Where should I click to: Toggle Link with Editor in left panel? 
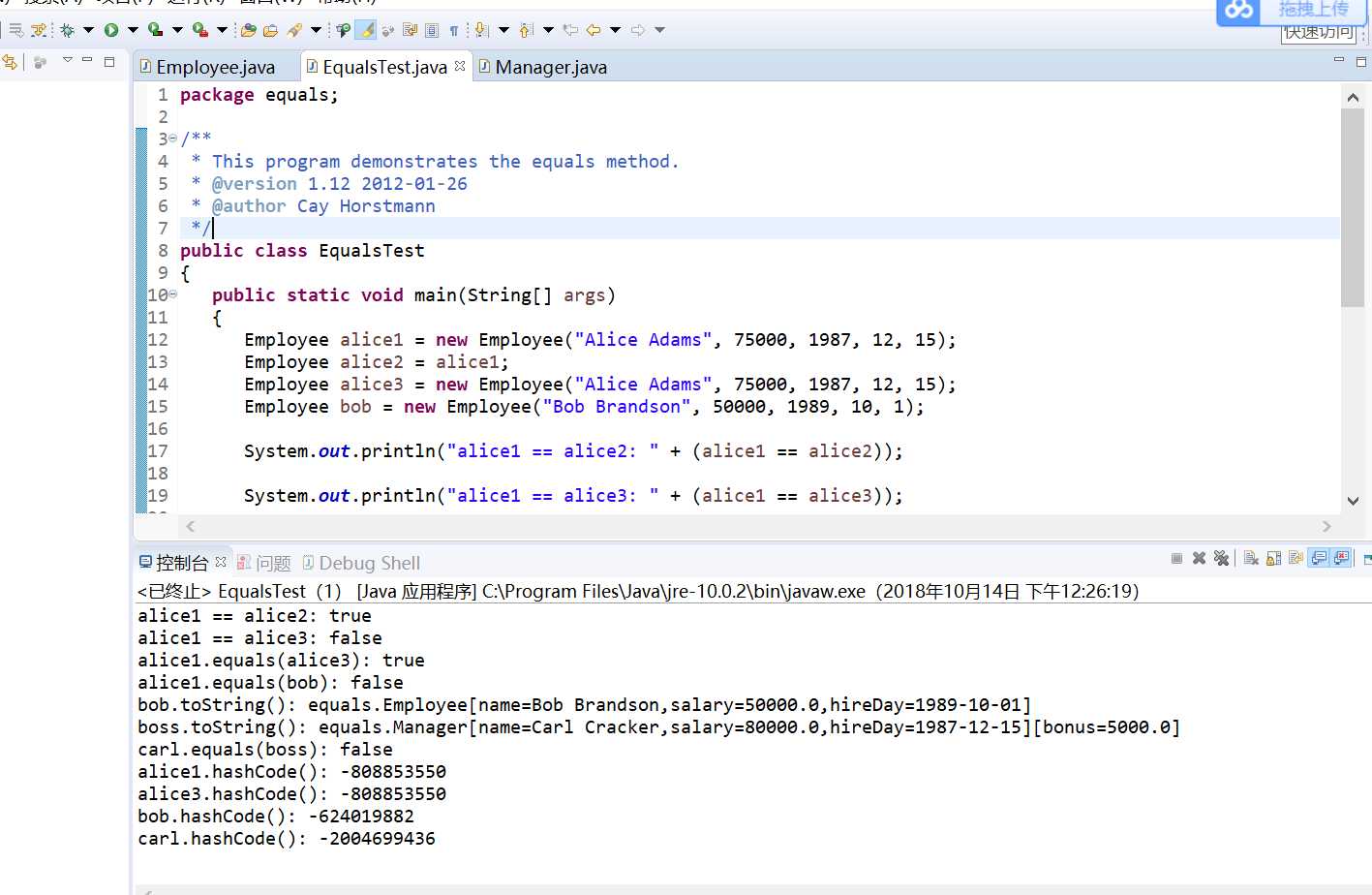coord(10,62)
